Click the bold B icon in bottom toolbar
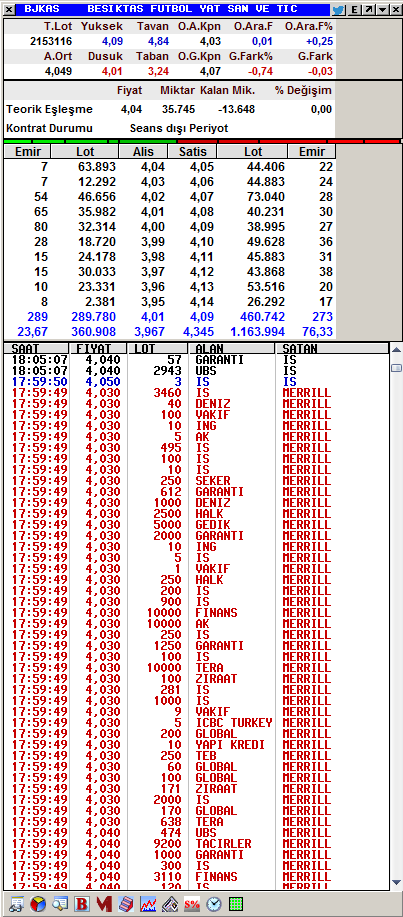 pos(82,904)
